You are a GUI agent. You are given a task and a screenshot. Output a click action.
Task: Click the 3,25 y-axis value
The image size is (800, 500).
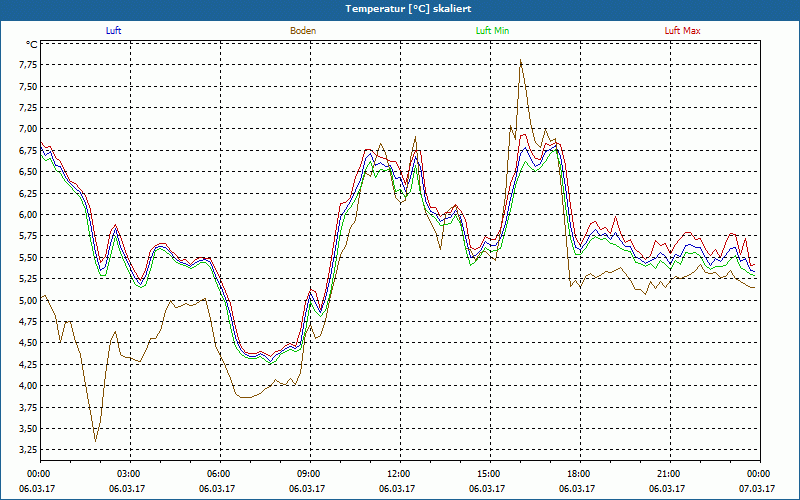pyautogui.click(x=28, y=450)
